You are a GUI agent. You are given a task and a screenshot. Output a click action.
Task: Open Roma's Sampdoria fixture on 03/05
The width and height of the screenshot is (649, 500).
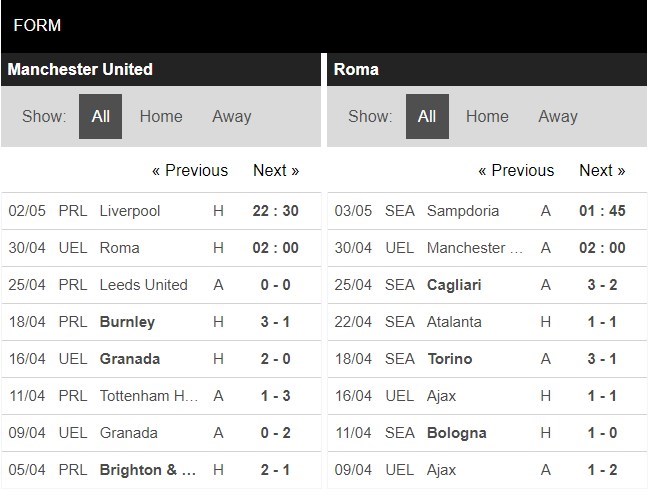(462, 211)
